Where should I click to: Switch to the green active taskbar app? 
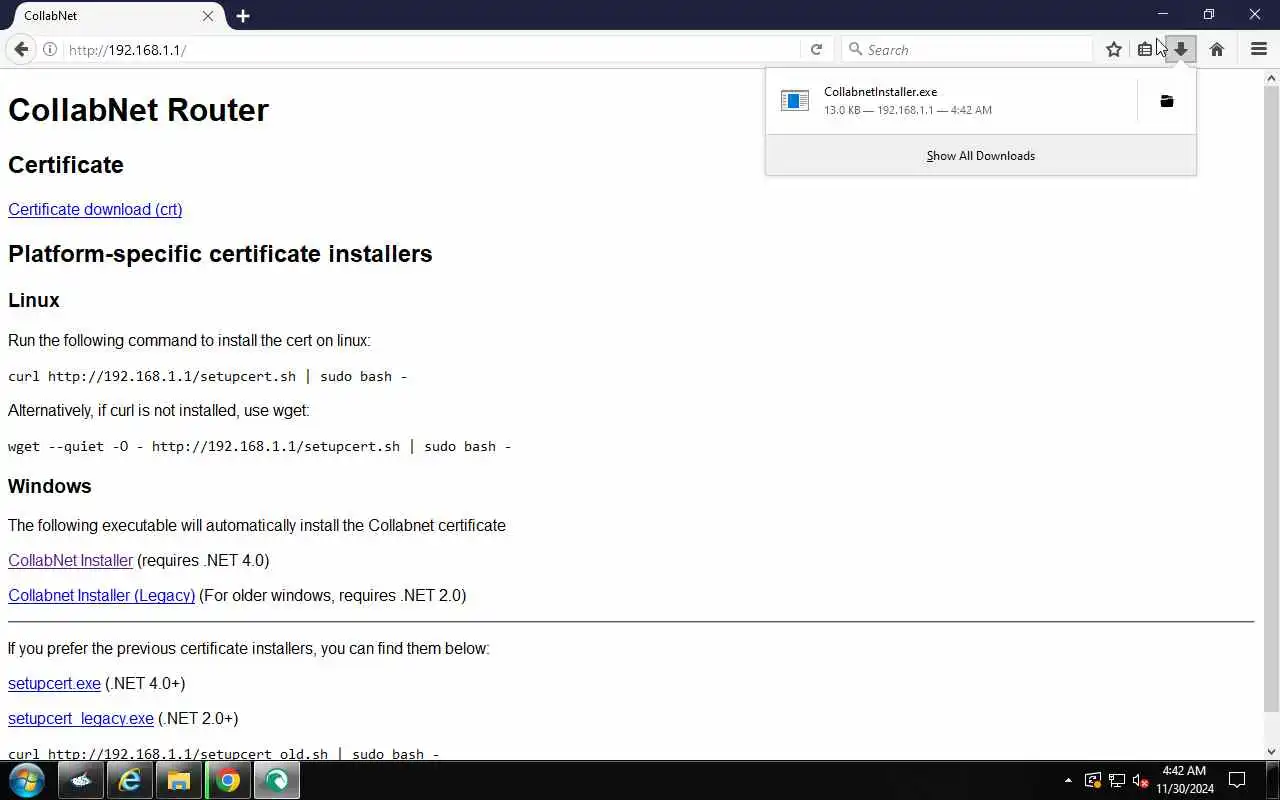tap(277, 780)
